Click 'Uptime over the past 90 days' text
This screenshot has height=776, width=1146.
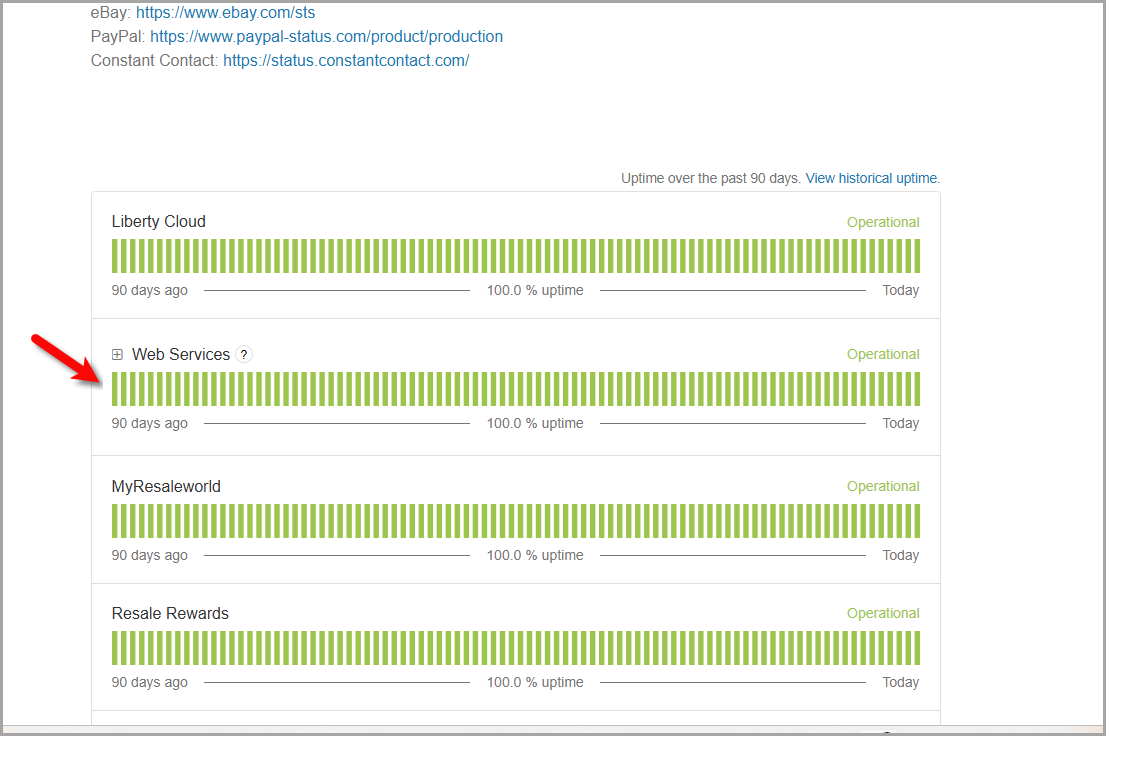click(x=710, y=178)
